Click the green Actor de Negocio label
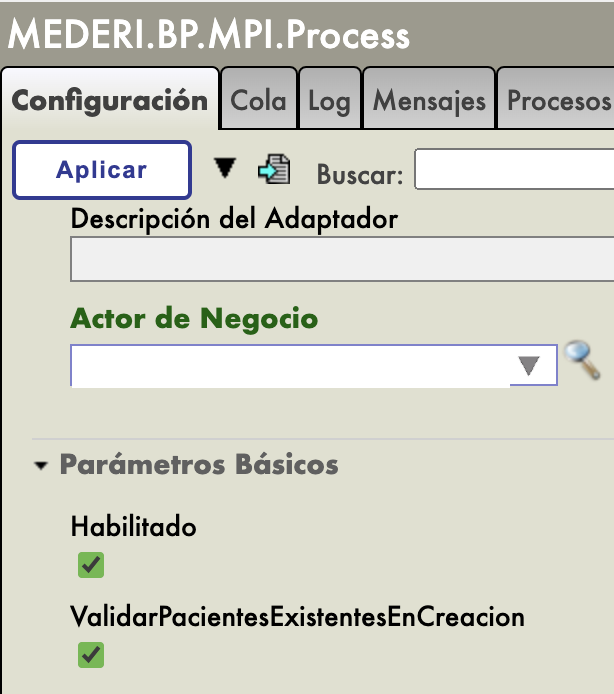The image size is (614, 694). (194, 319)
